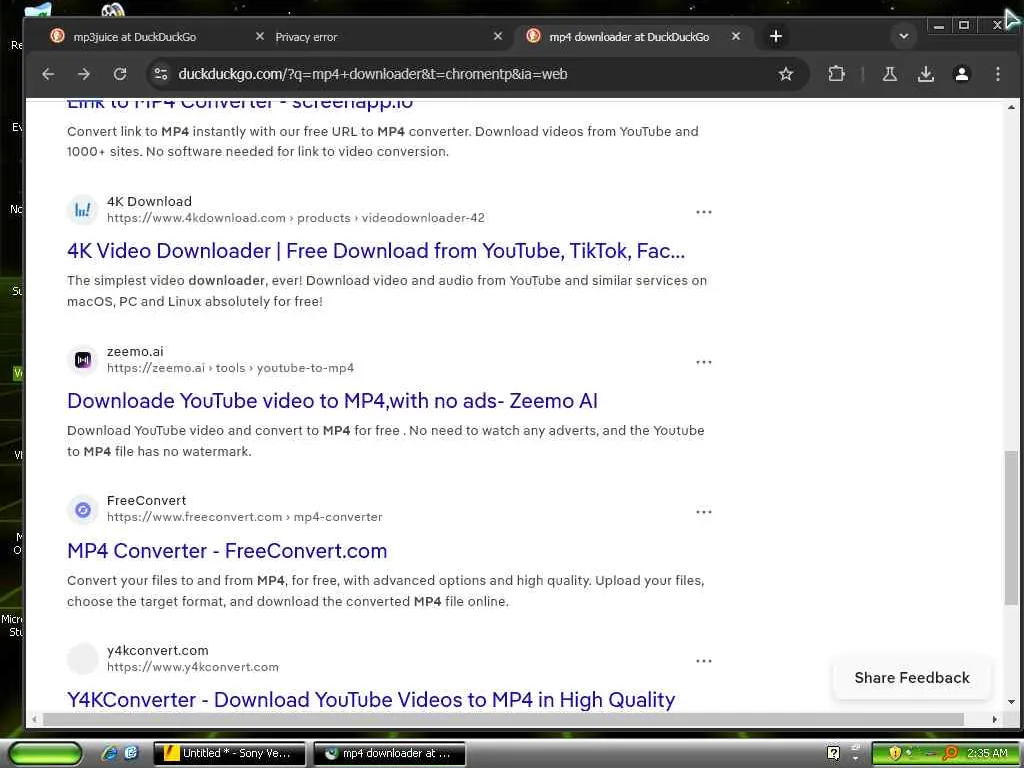Image resolution: width=1024 pixels, height=768 pixels.
Task: Click the 4kdownload.com URL breadcrumb
Action: [x=295, y=218]
